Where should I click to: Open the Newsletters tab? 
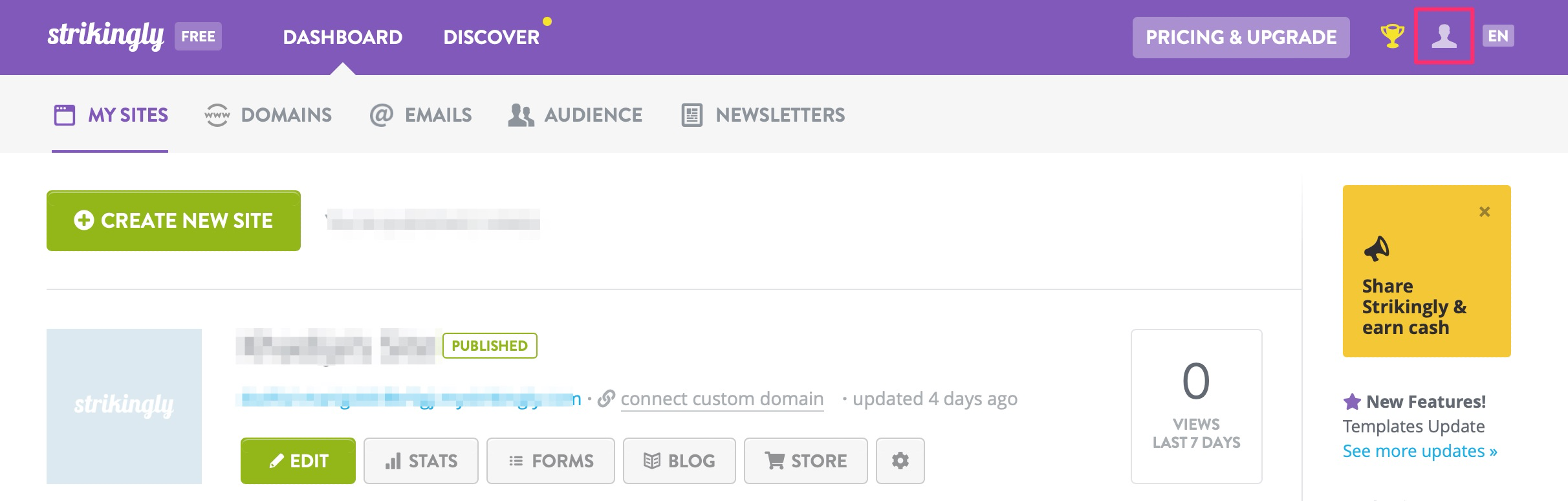point(763,115)
